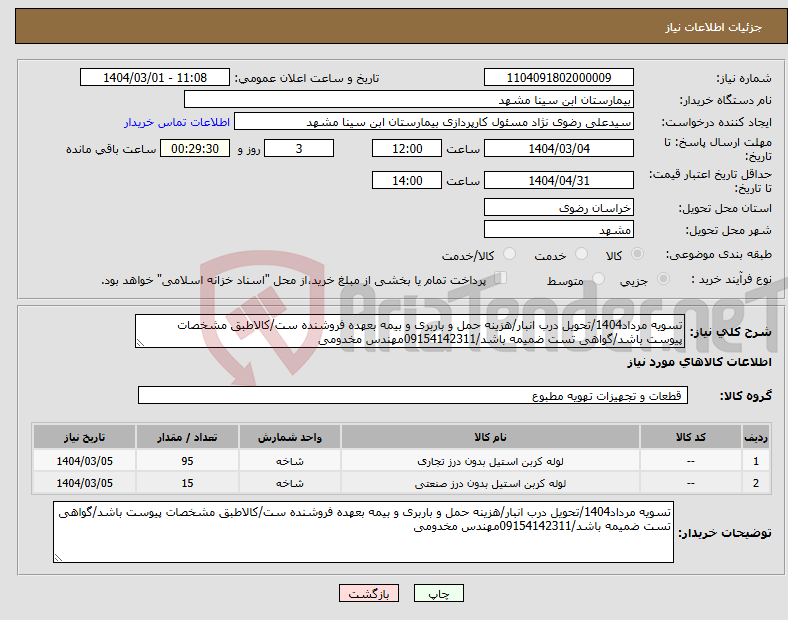Click the نام کالا column header
Image resolution: width=788 pixels, height=620 pixels.
[490, 437]
